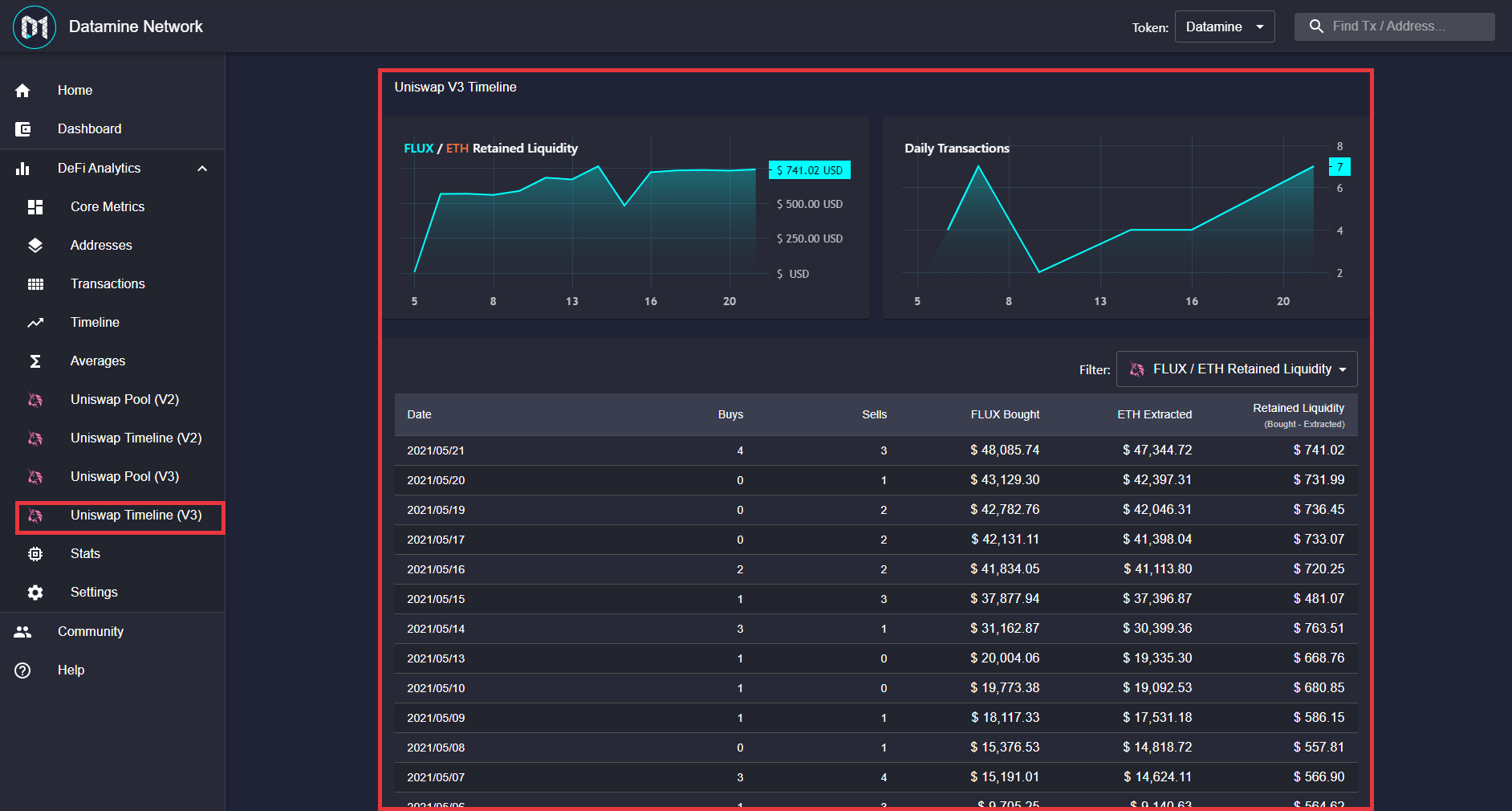
Task: Open Community section
Action: (x=112, y=632)
